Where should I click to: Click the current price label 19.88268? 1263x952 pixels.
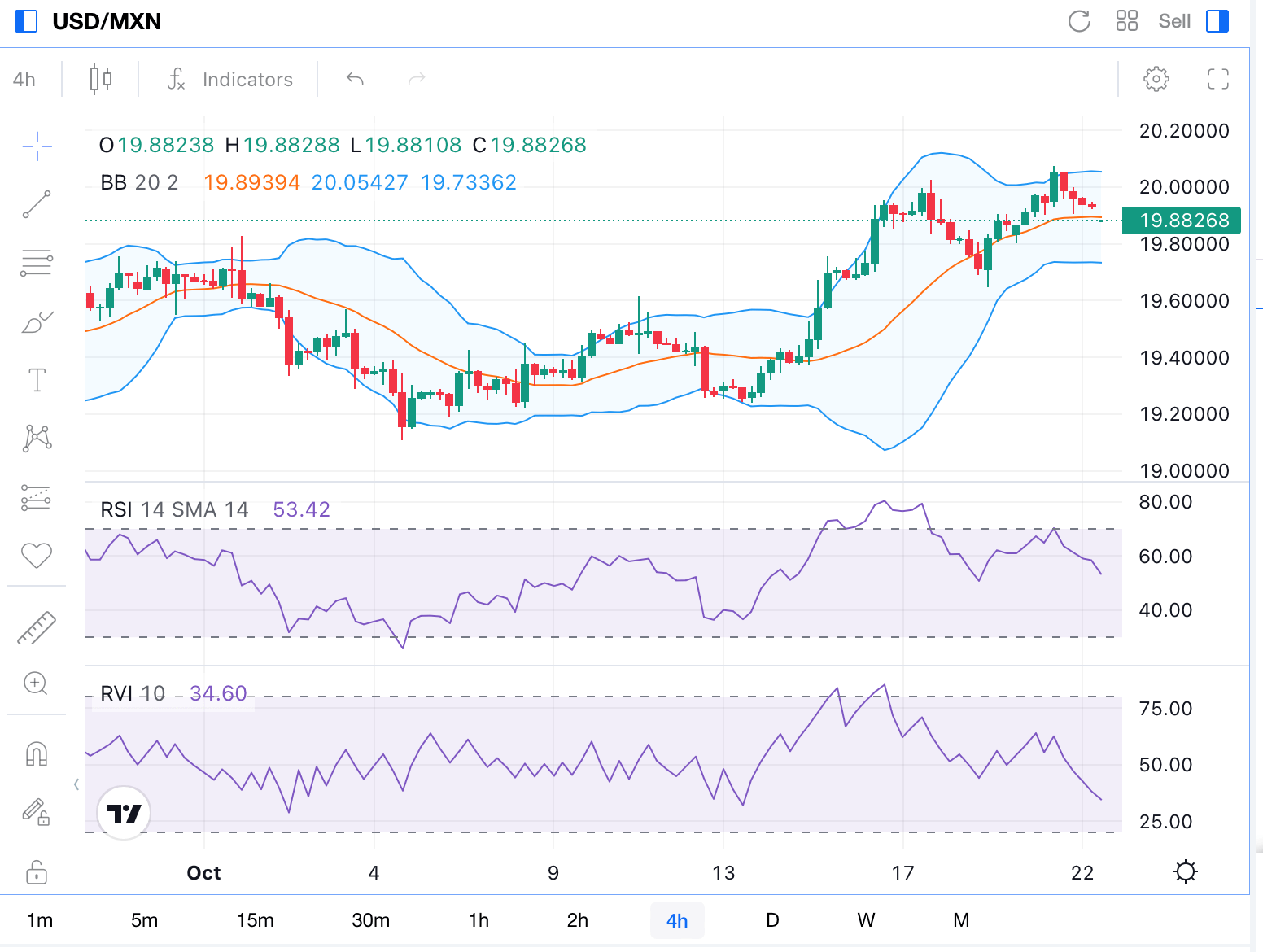1183,221
